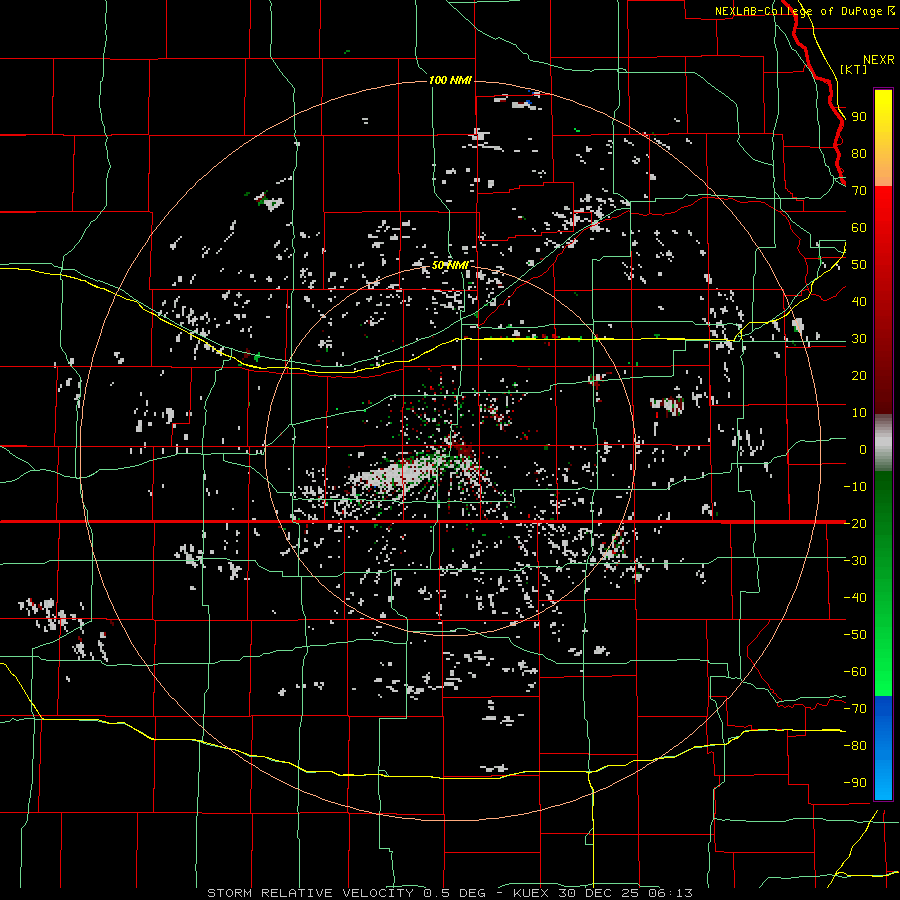This screenshot has height=900, width=900.
Task: Click the 100 NMI range ring label
Action: click(x=450, y=80)
